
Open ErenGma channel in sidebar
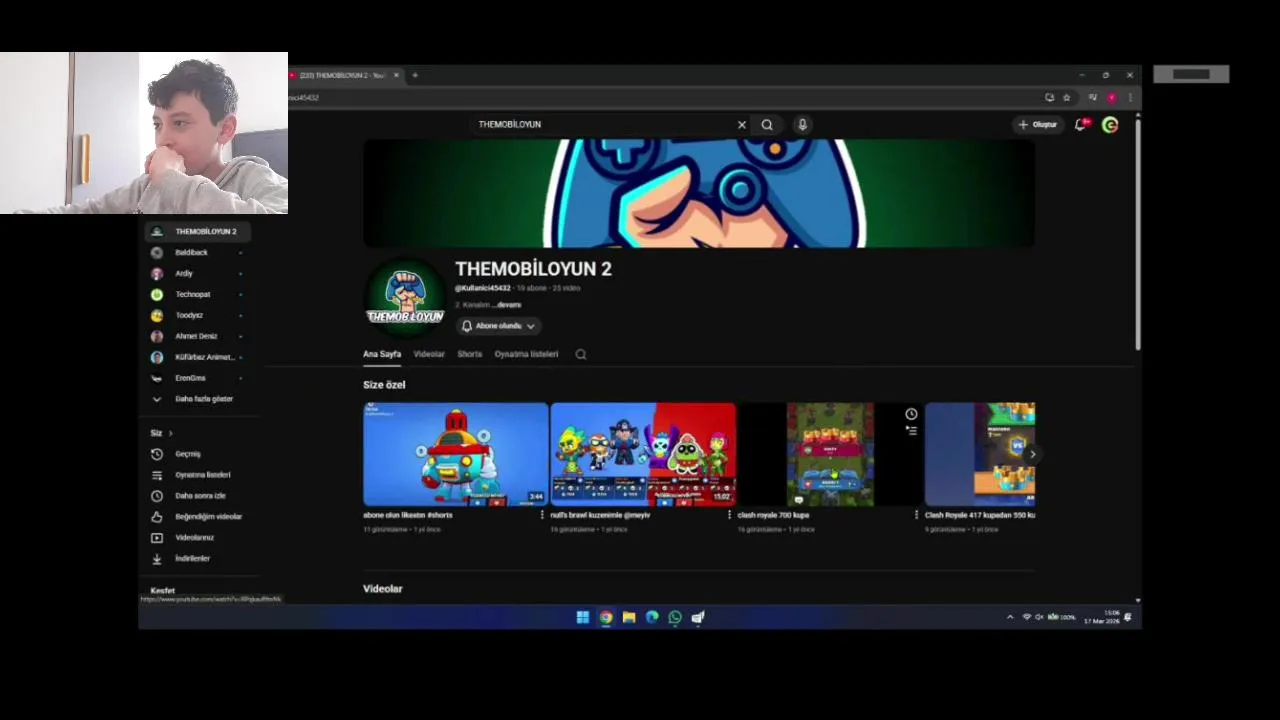(196, 378)
